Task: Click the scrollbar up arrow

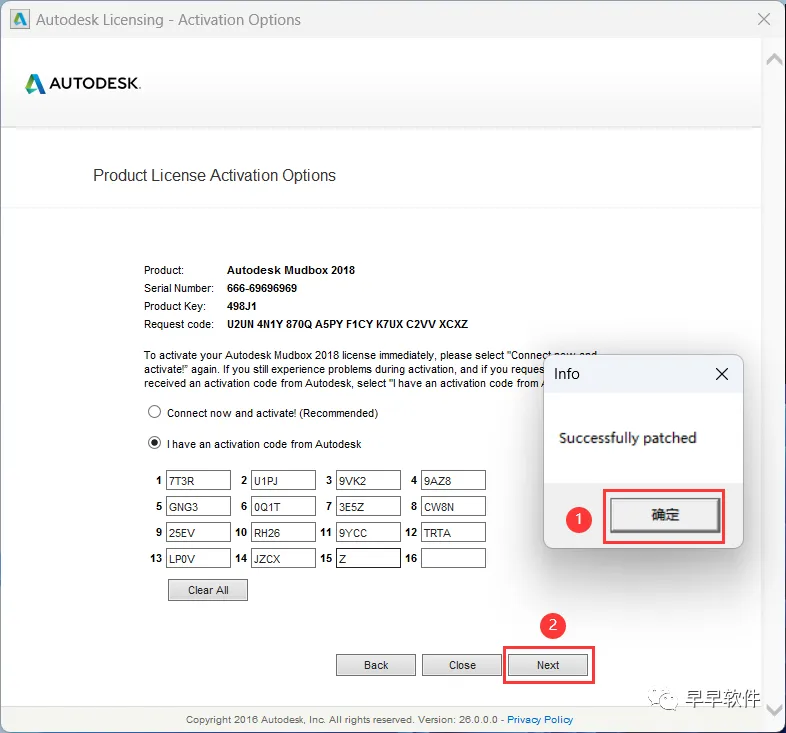Action: tap(774, 59)
